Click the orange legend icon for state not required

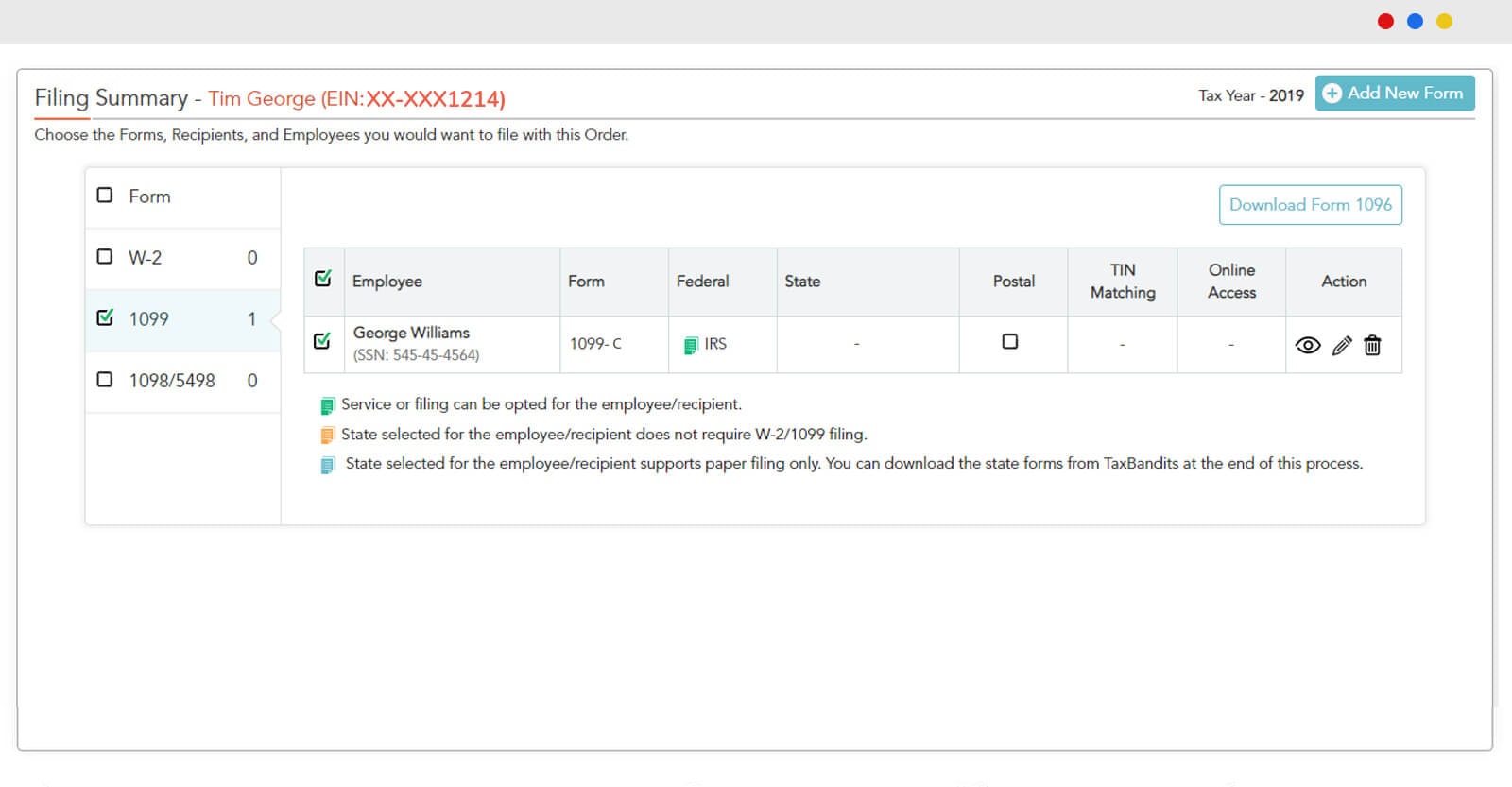[327, 436]
